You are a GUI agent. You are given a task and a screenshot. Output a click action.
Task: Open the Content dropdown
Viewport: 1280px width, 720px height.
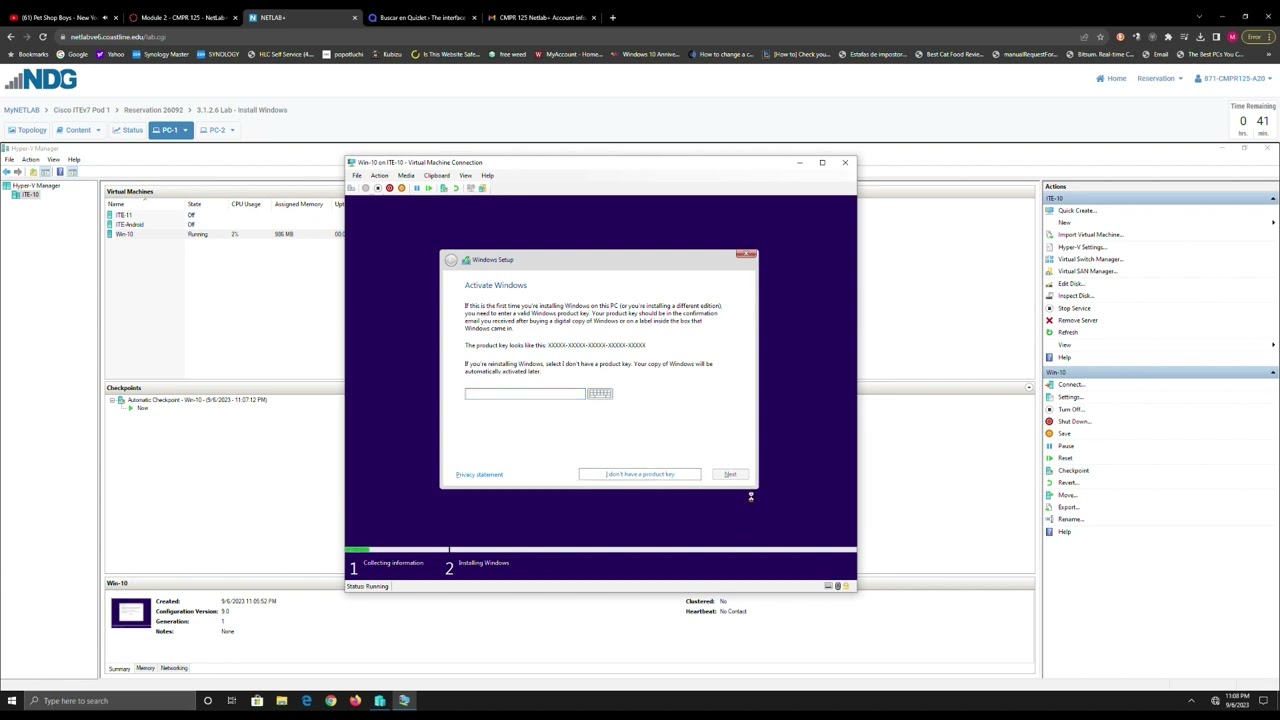pyautogui.click(x=79, y=130)
